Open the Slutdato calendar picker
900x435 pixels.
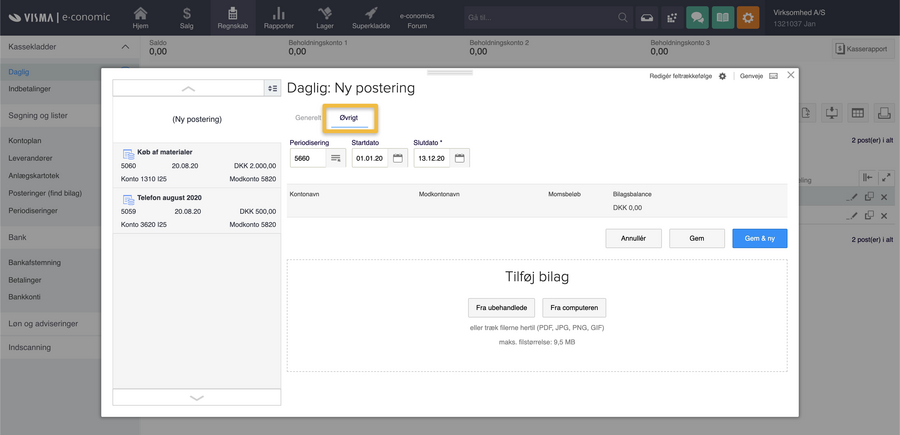point(460,158)
